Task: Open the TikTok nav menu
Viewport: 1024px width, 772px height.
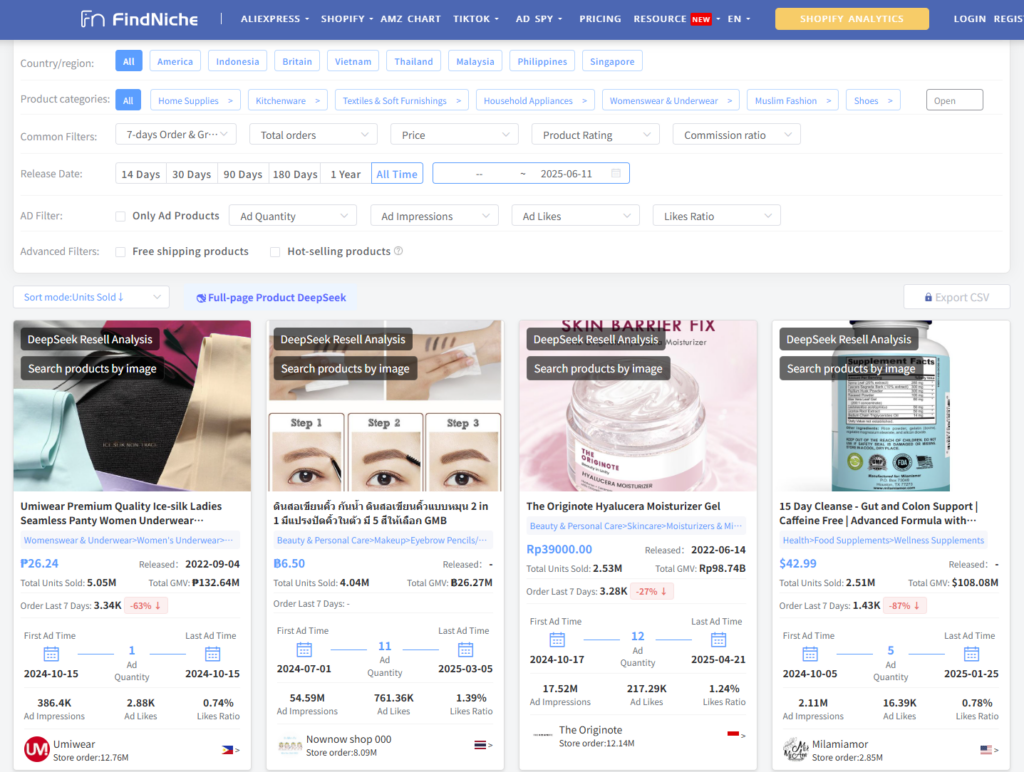Action: click(x=475, y=19)
